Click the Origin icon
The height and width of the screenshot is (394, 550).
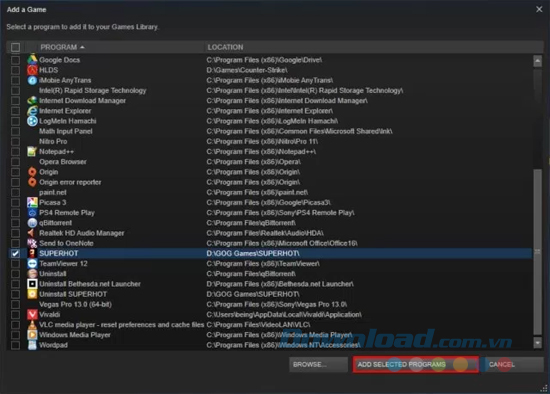(x=32, y=172)
